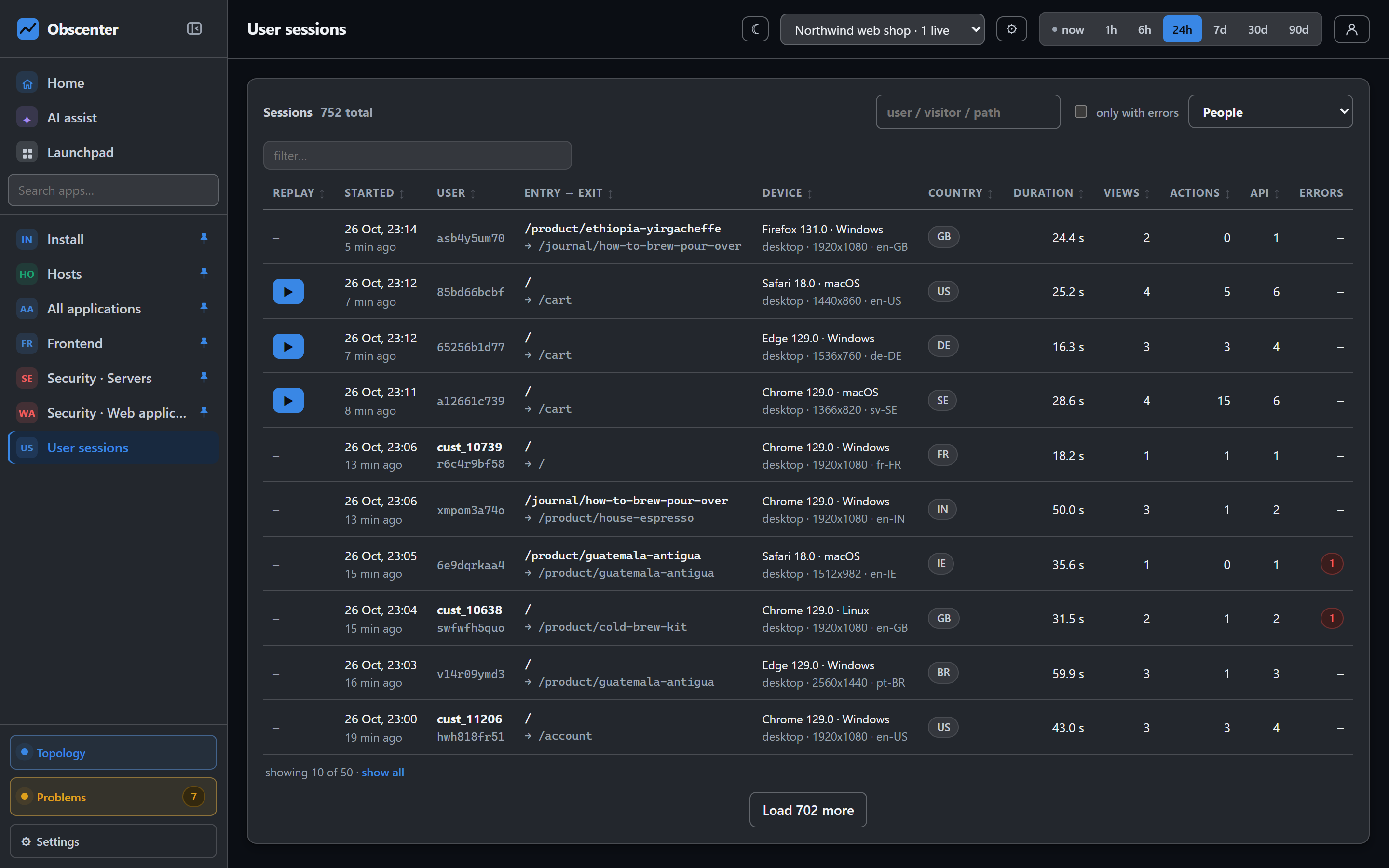Focus user / visitor / path field
This screenshot has height=868, width=1389.
tap(967, 112)
